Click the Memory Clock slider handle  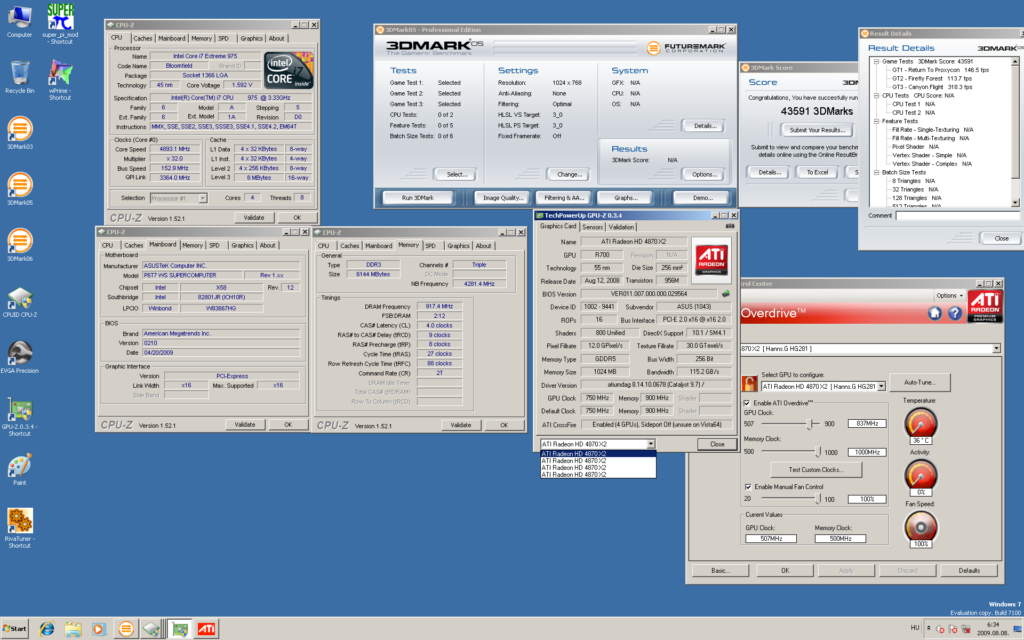point(818,451)
